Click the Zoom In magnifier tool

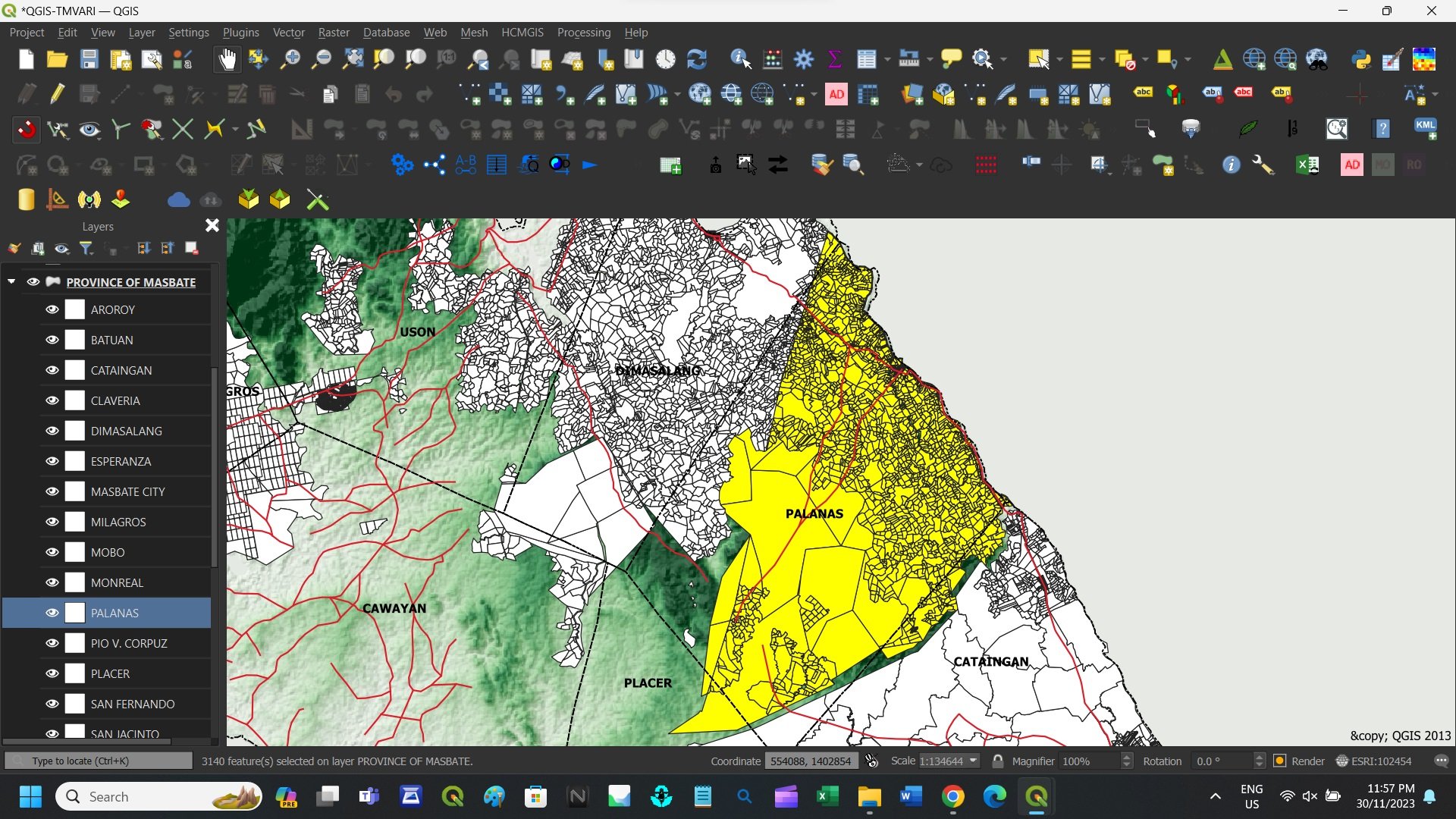point(290,59)
